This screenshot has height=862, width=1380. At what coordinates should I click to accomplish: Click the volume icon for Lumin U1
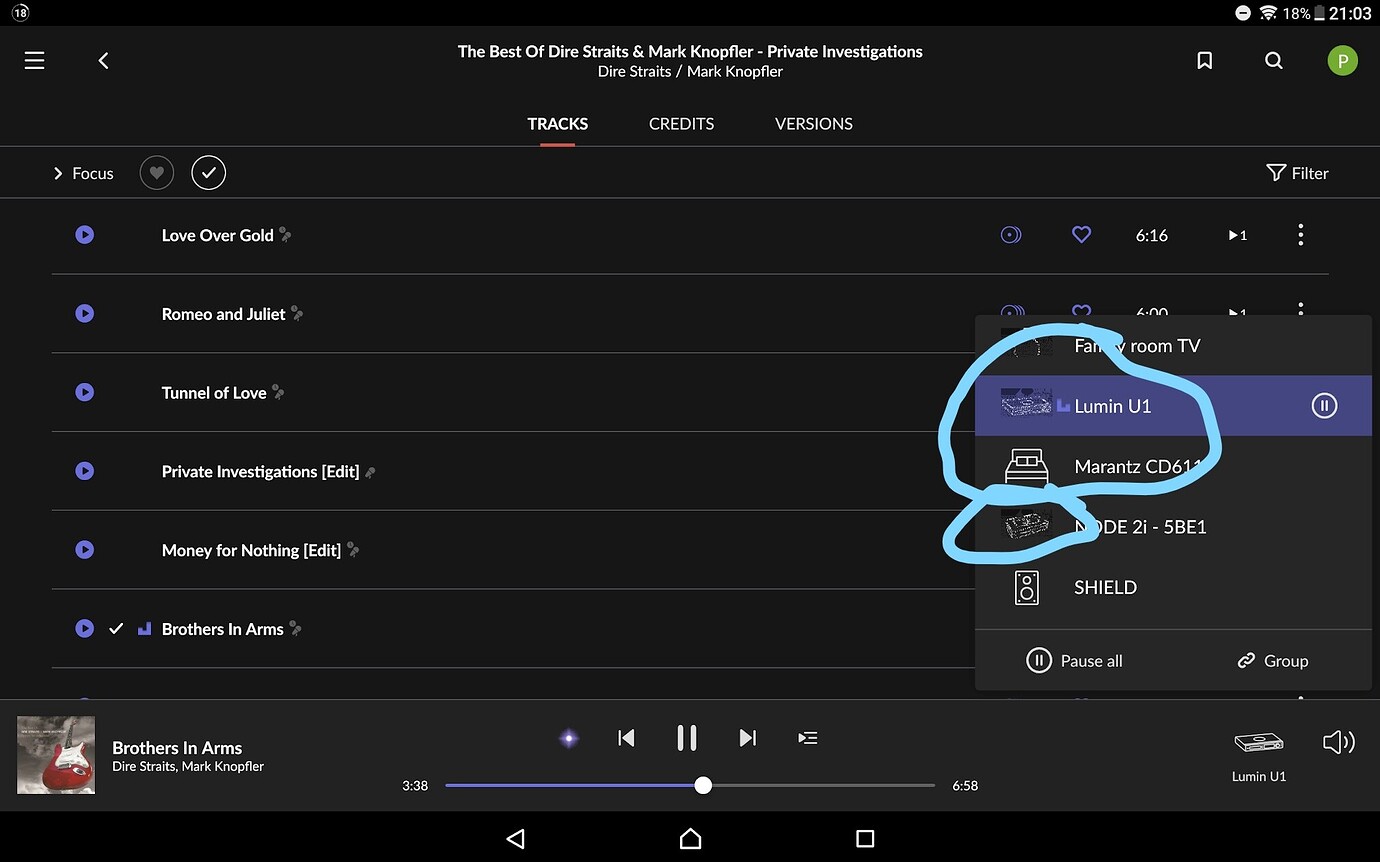pos(1339,742)
